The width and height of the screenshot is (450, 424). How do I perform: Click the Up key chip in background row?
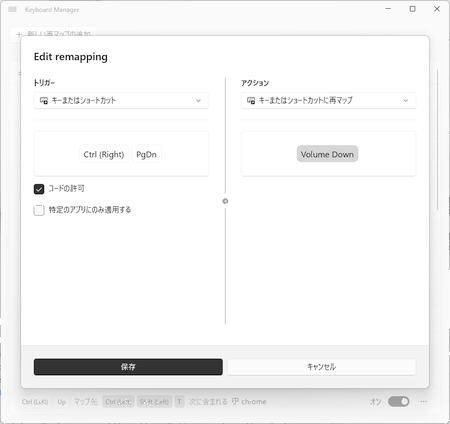(x=62, y=402)
